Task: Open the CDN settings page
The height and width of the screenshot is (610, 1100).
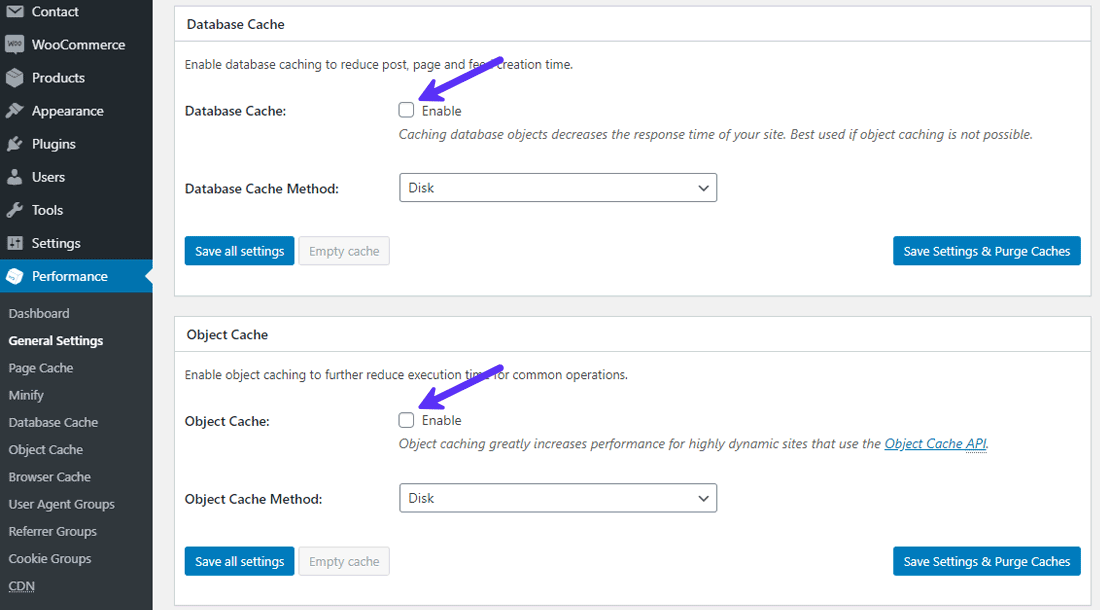Action: click(21, 585)
